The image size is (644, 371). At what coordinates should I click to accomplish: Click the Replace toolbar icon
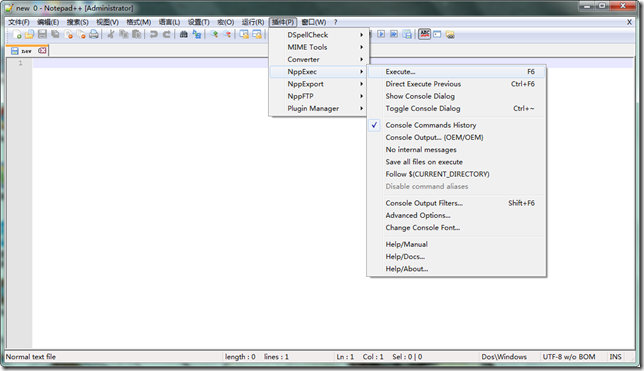[197, 35]
